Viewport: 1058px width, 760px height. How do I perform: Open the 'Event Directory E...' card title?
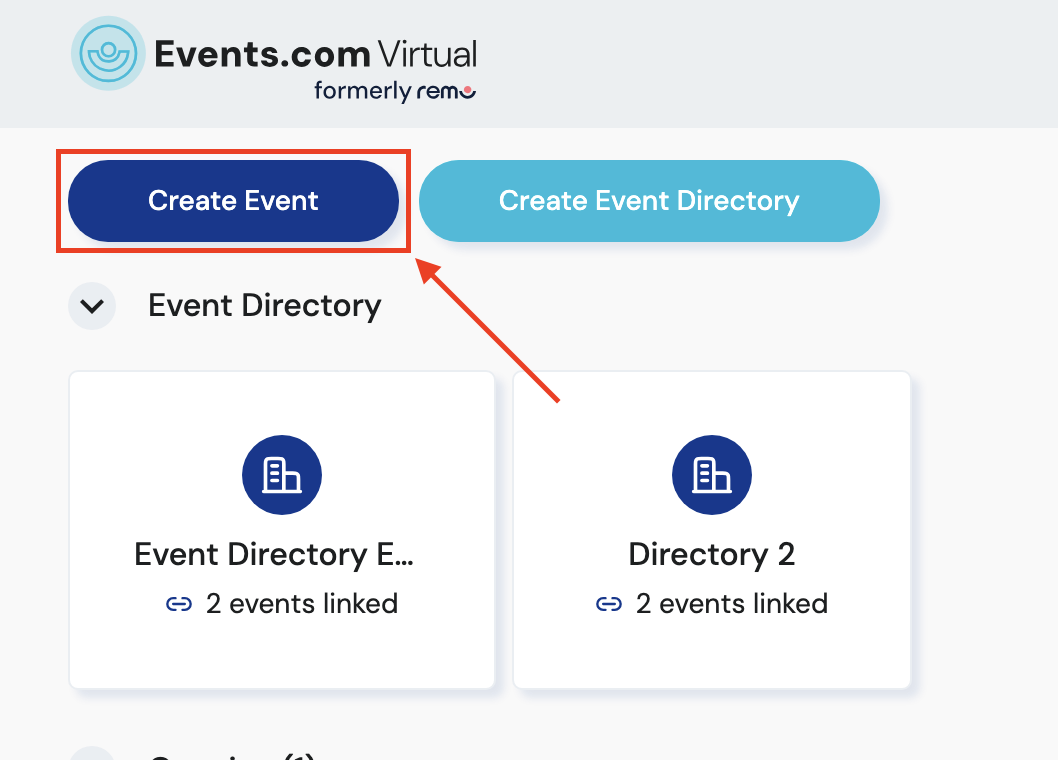(274, 554)
